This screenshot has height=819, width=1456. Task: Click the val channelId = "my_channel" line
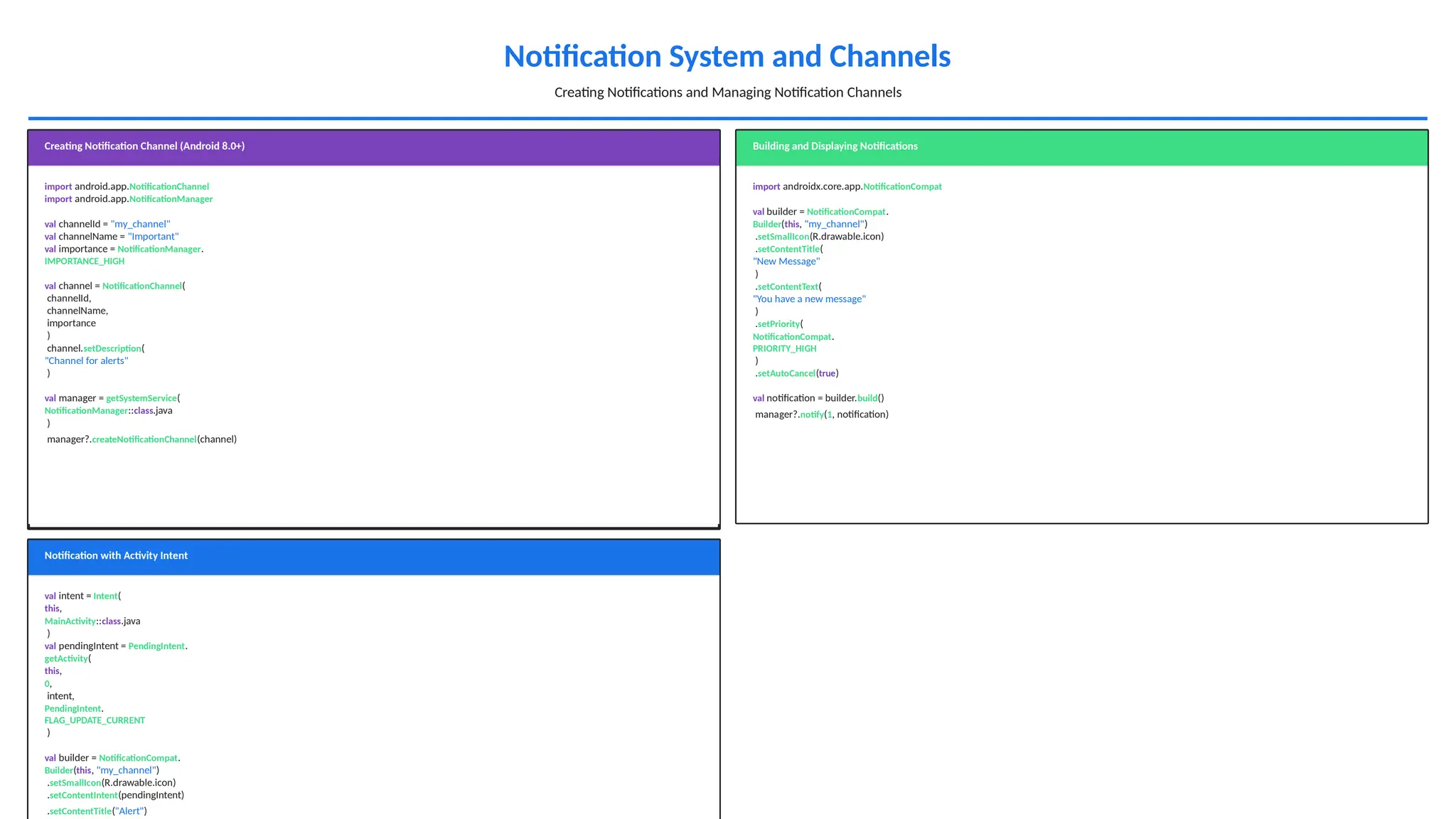tap(107, 224)
